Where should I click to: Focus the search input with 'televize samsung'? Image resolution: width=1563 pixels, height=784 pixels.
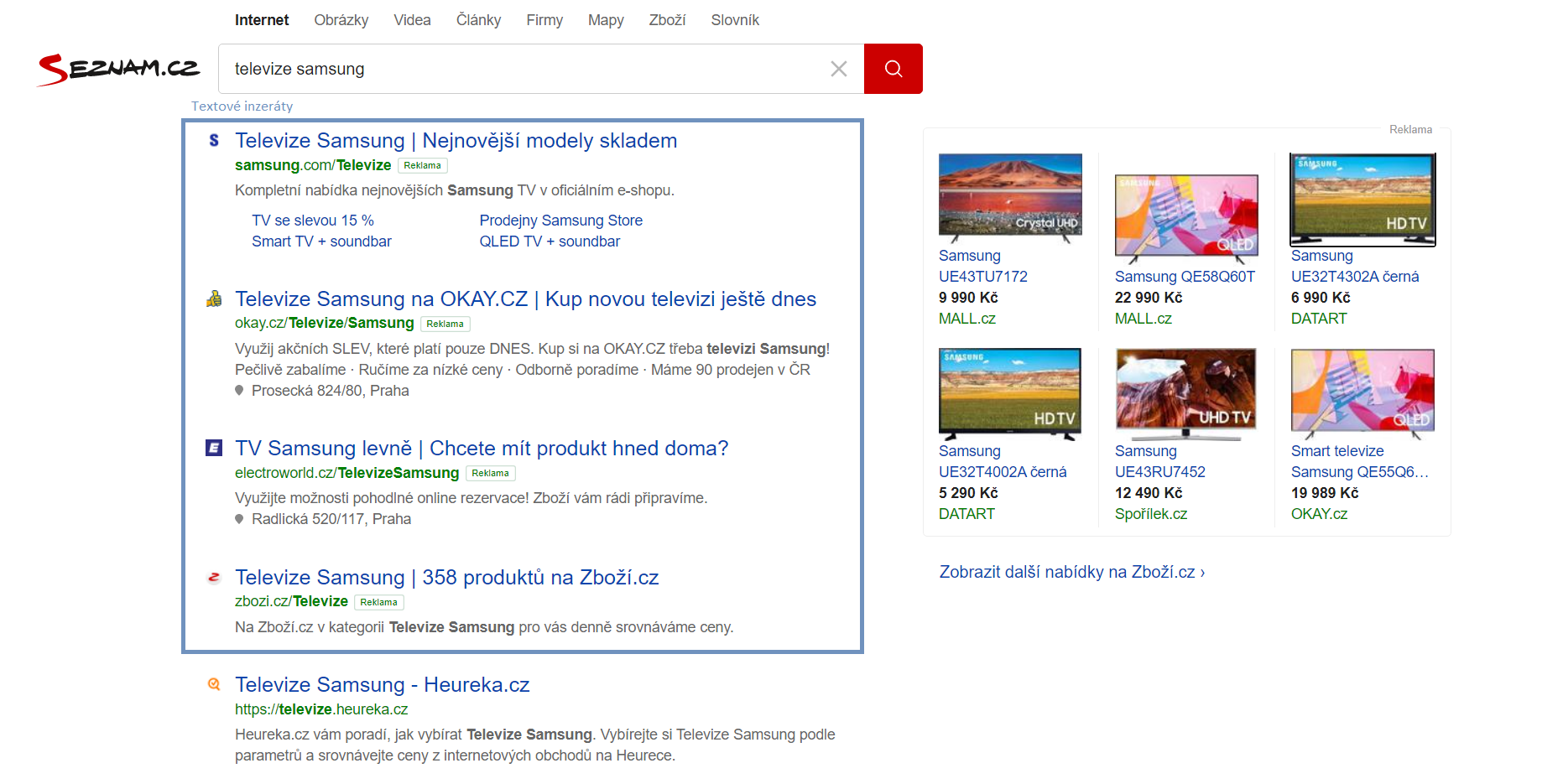pos(520,69)
